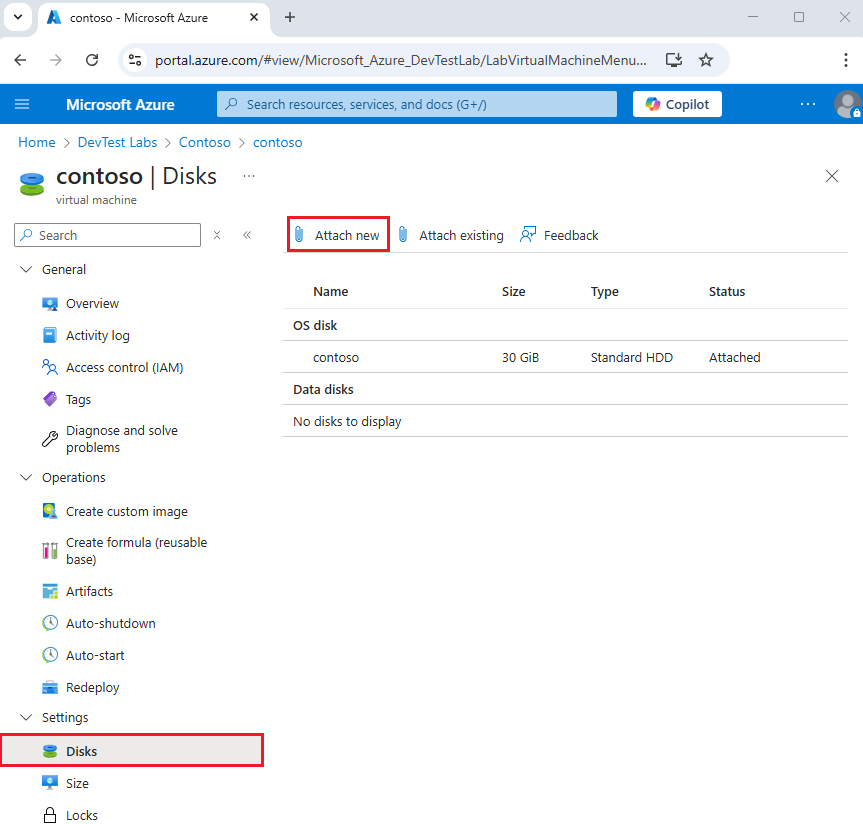Hide the sidebar with double-chevron collapse control
Screen dimensions: 863x824
click(x=247, y=235)
